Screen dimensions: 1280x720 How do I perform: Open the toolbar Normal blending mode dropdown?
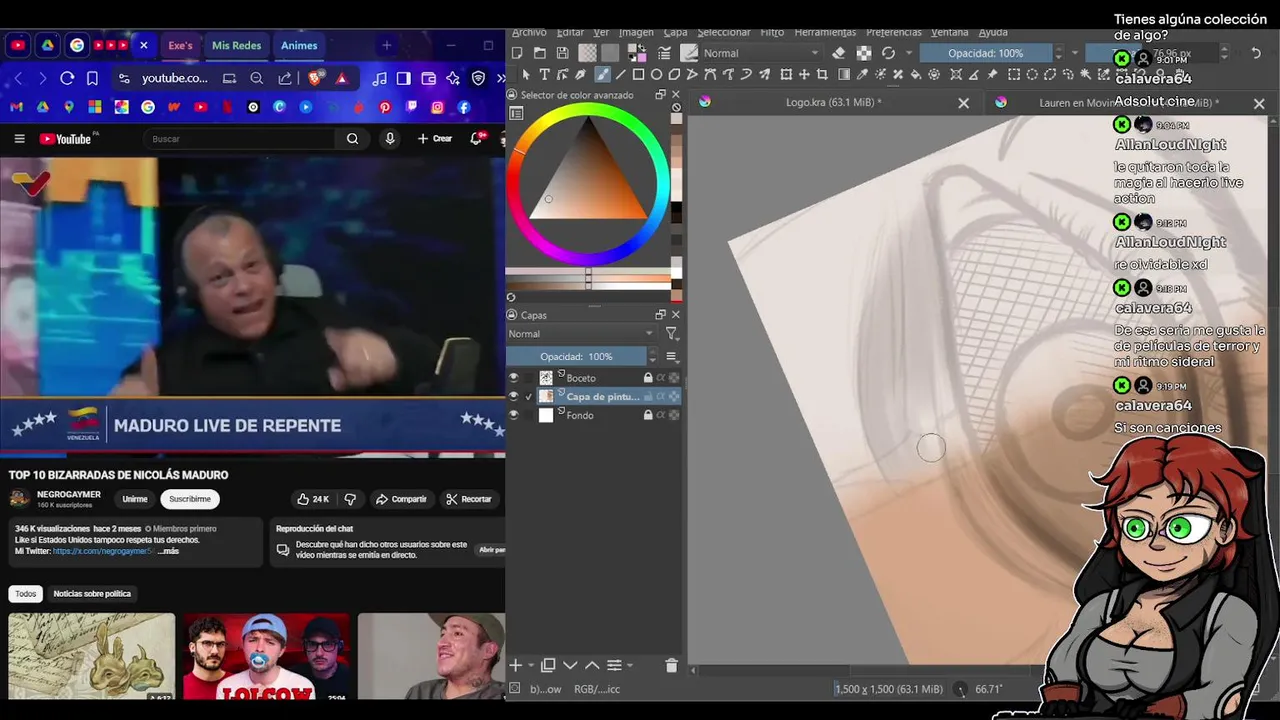[x=761, y=53]
